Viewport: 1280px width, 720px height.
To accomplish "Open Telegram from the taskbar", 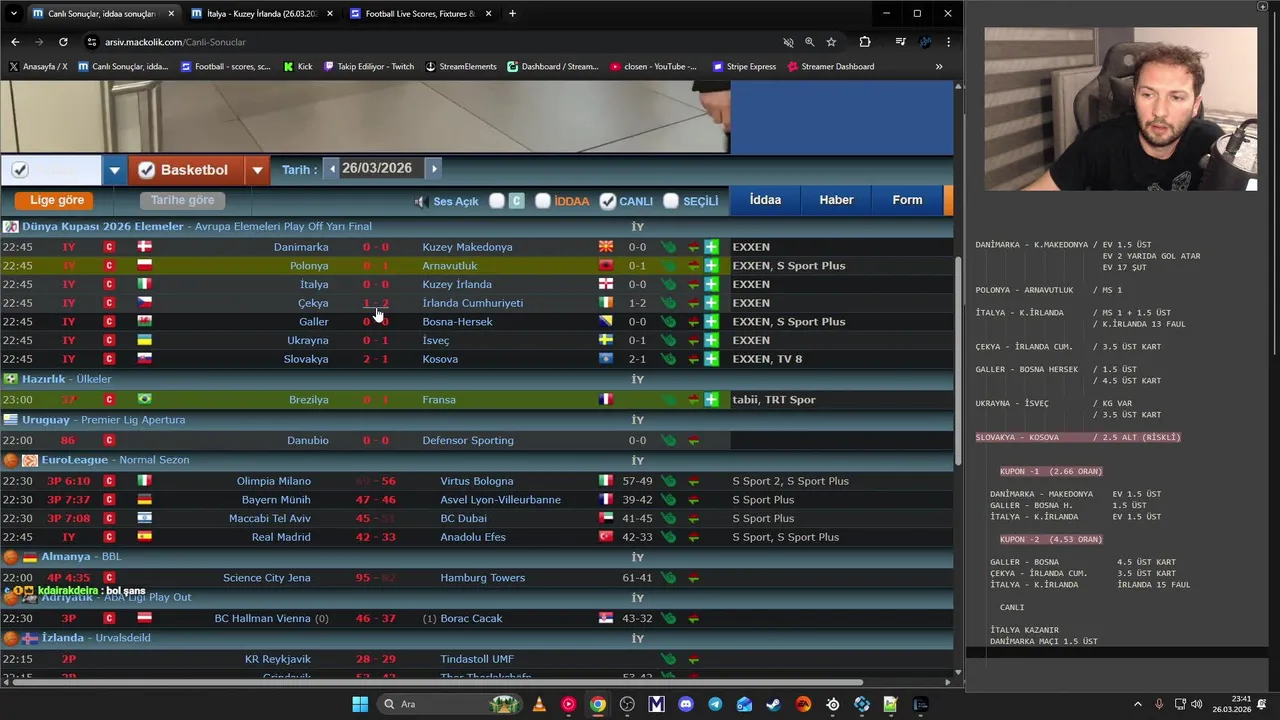I will pyautogui.click(x=715, y=704).
